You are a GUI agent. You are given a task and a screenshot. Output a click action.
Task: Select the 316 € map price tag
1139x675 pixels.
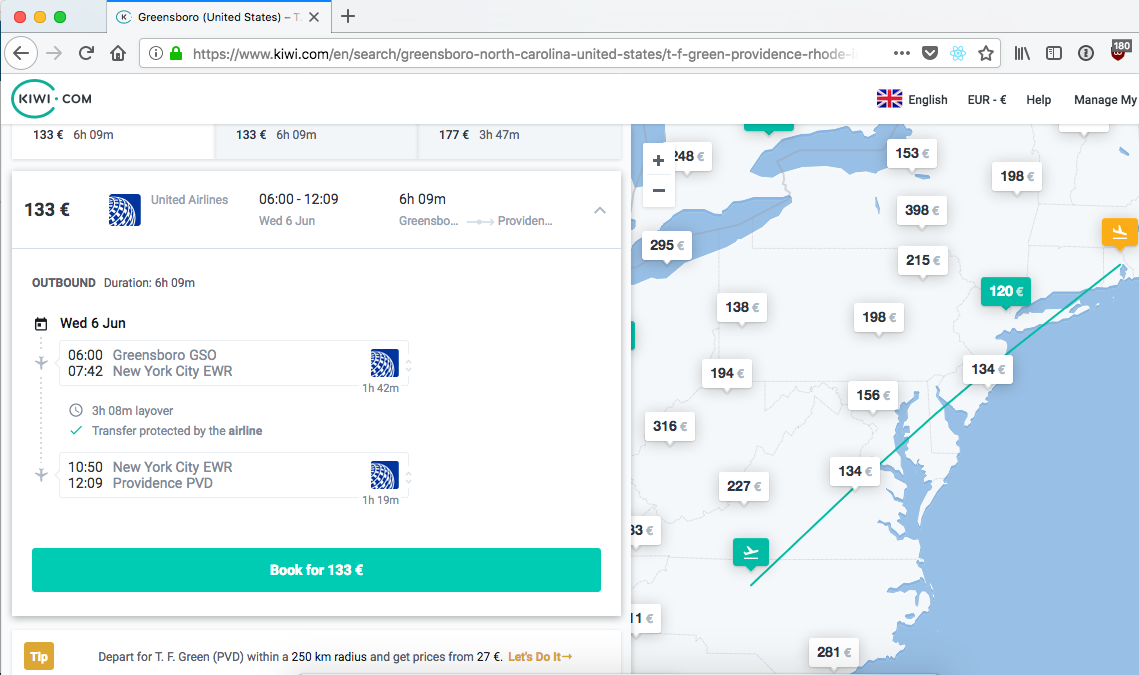click(670, 427)
